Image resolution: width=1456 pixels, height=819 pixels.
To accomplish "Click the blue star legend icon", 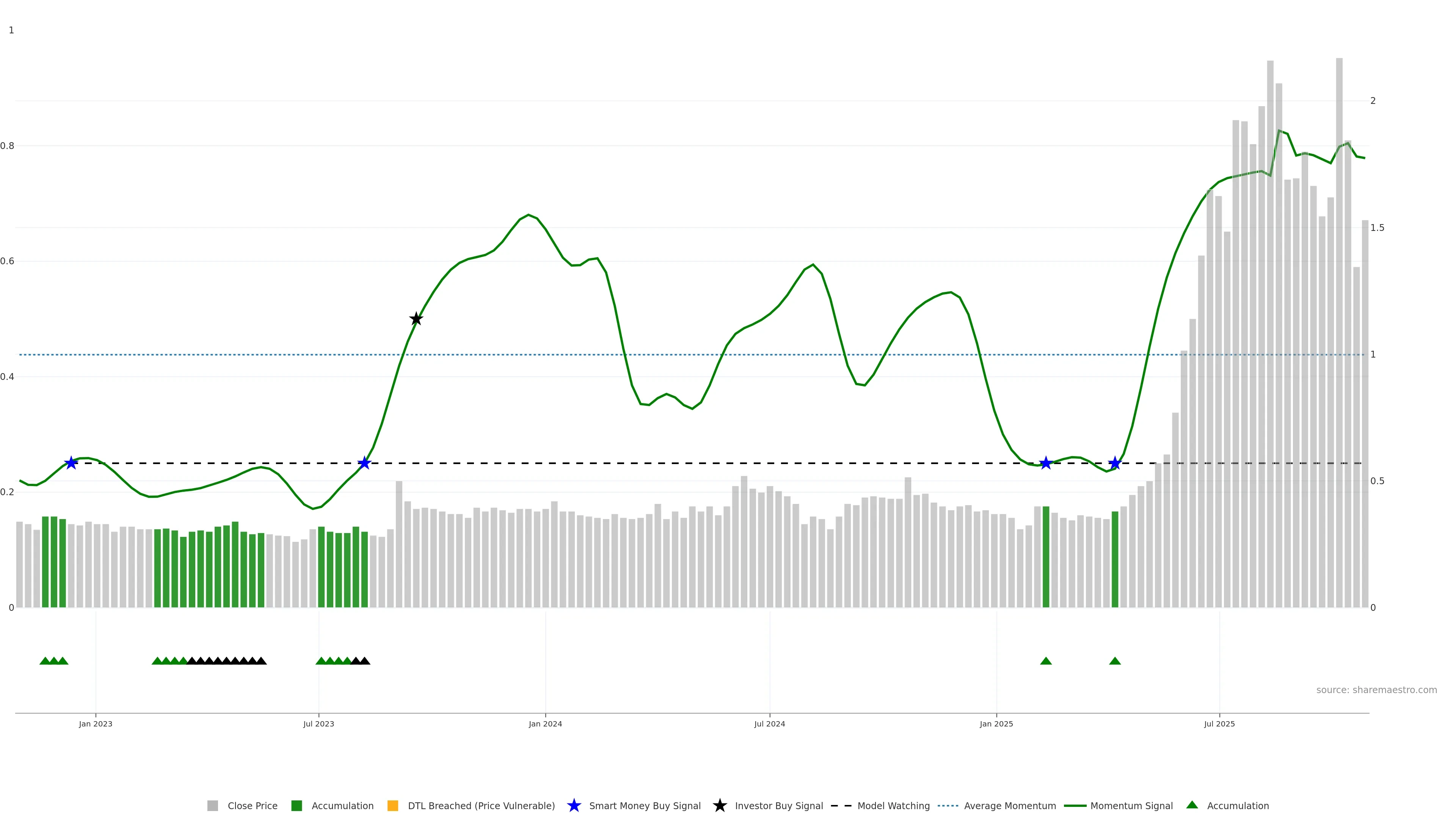I will click(x=574, y=805).
